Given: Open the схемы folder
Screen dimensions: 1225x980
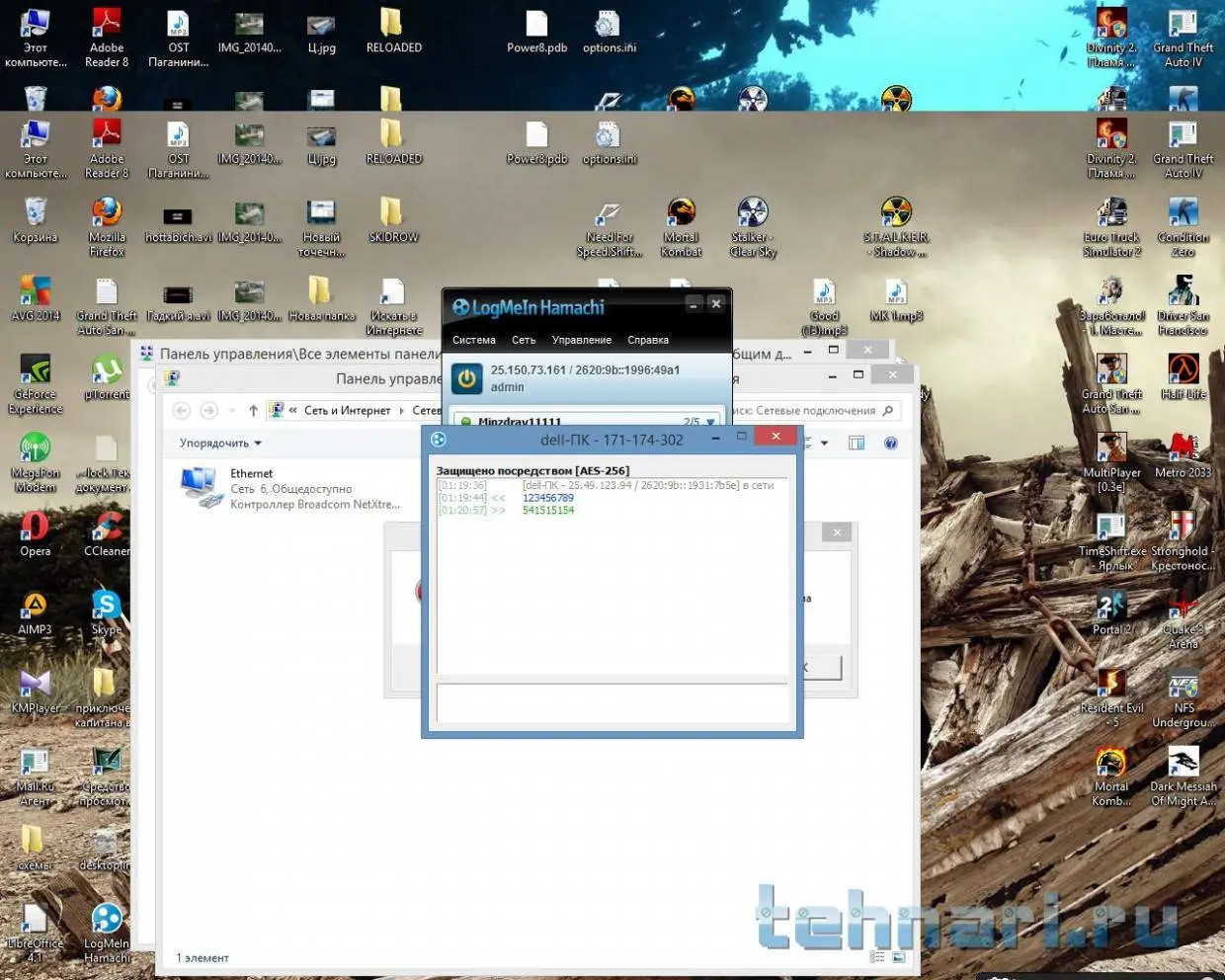Looking at the screenshot, I should point(33,848).
